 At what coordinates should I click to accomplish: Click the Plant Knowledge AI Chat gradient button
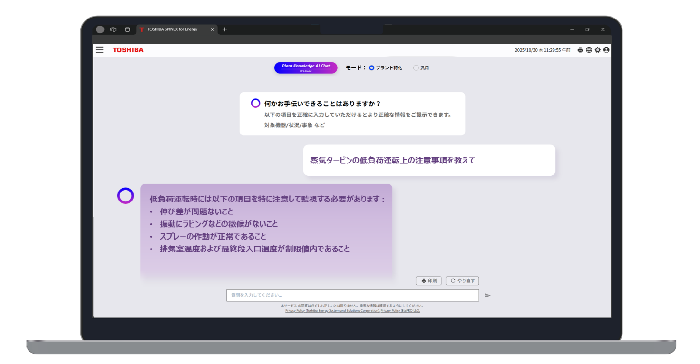(x=306, y=67)
